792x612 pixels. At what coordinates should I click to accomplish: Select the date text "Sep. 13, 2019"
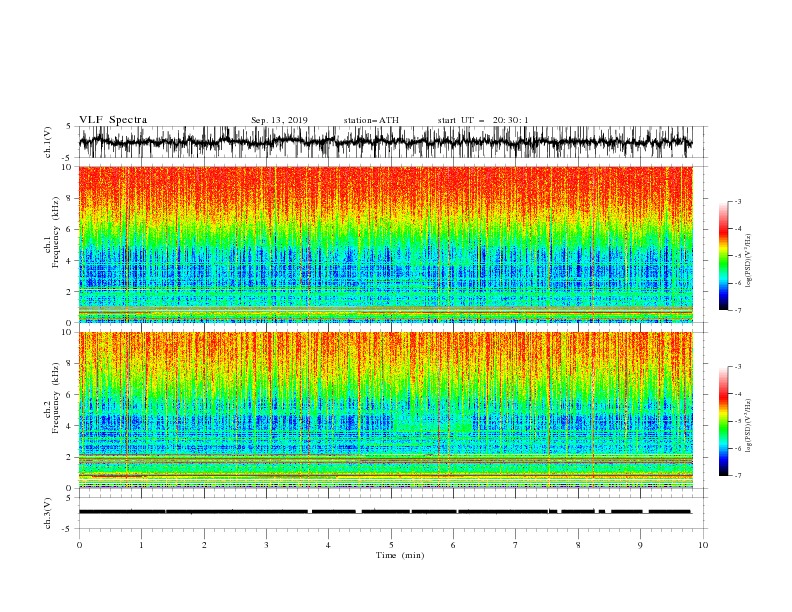[279, 120]
